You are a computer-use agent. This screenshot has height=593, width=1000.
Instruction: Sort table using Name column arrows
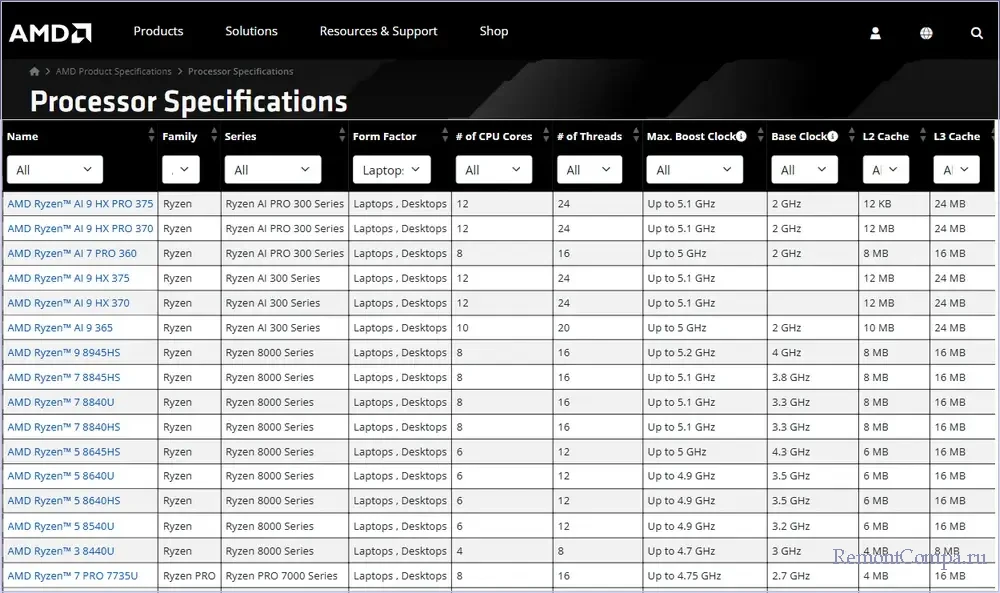click(151, 136)
